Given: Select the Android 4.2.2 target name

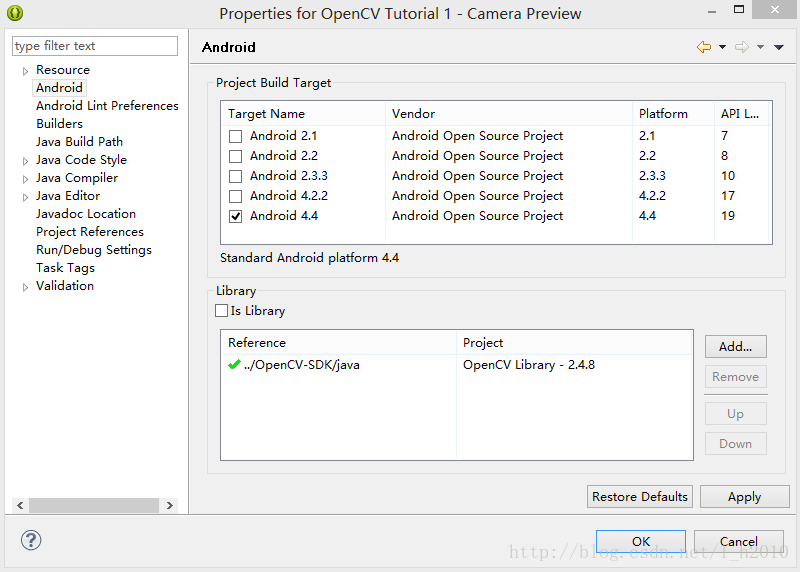Looking at the screenshot, I should [x=289, y=196].
